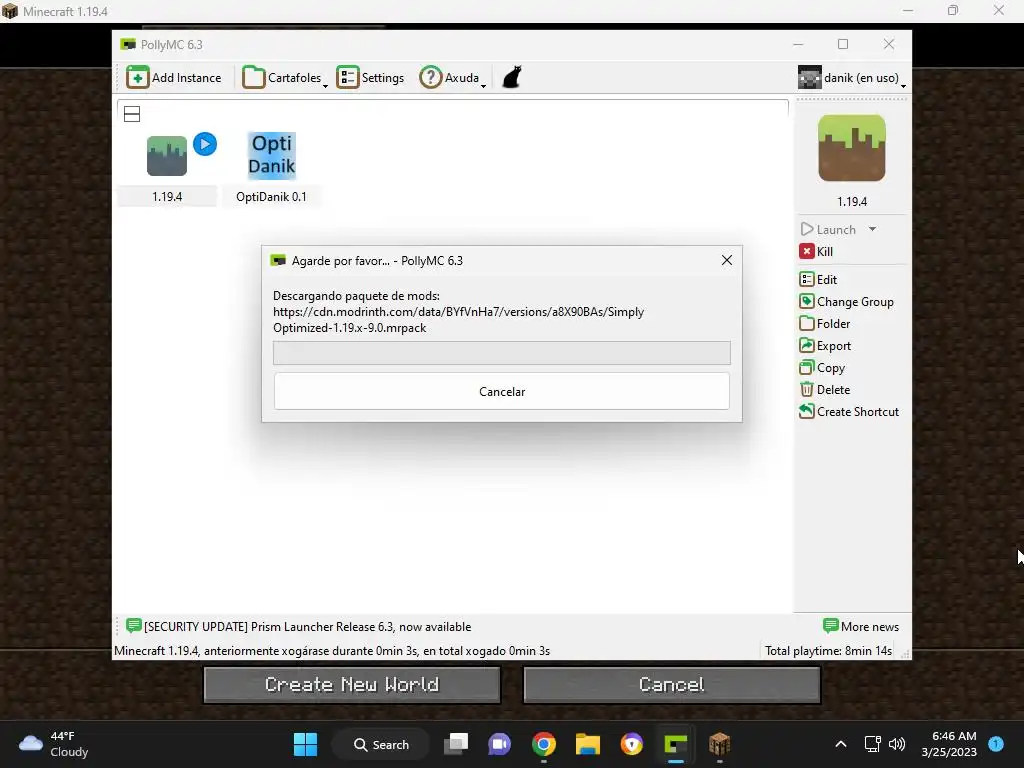The width and height of the screenshot is (1024, 768).
Task: Click the Total playtime status text
Action: (828, 651)
